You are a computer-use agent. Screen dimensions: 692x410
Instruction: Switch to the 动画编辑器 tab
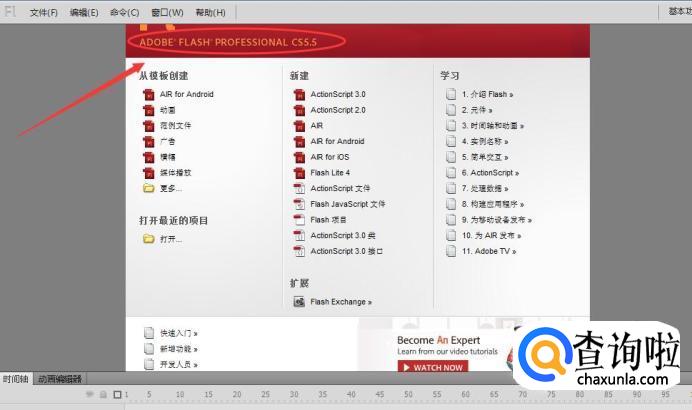tap(60, 379)
